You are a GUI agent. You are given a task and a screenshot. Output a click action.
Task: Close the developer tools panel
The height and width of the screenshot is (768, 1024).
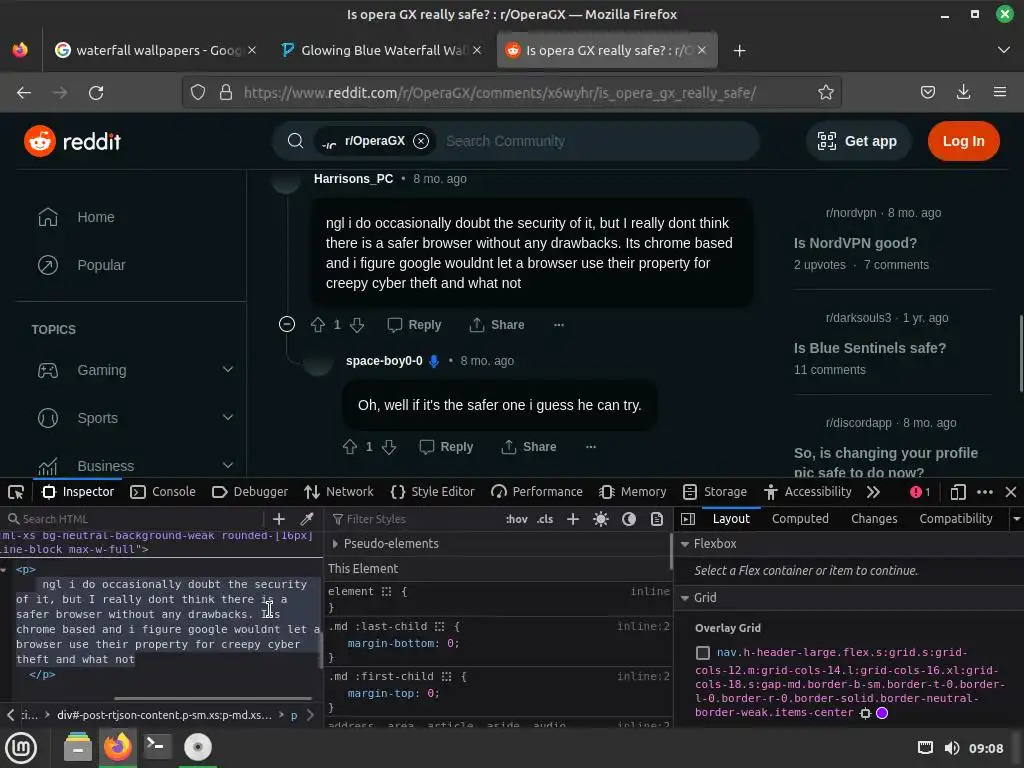pos(1010,492)
